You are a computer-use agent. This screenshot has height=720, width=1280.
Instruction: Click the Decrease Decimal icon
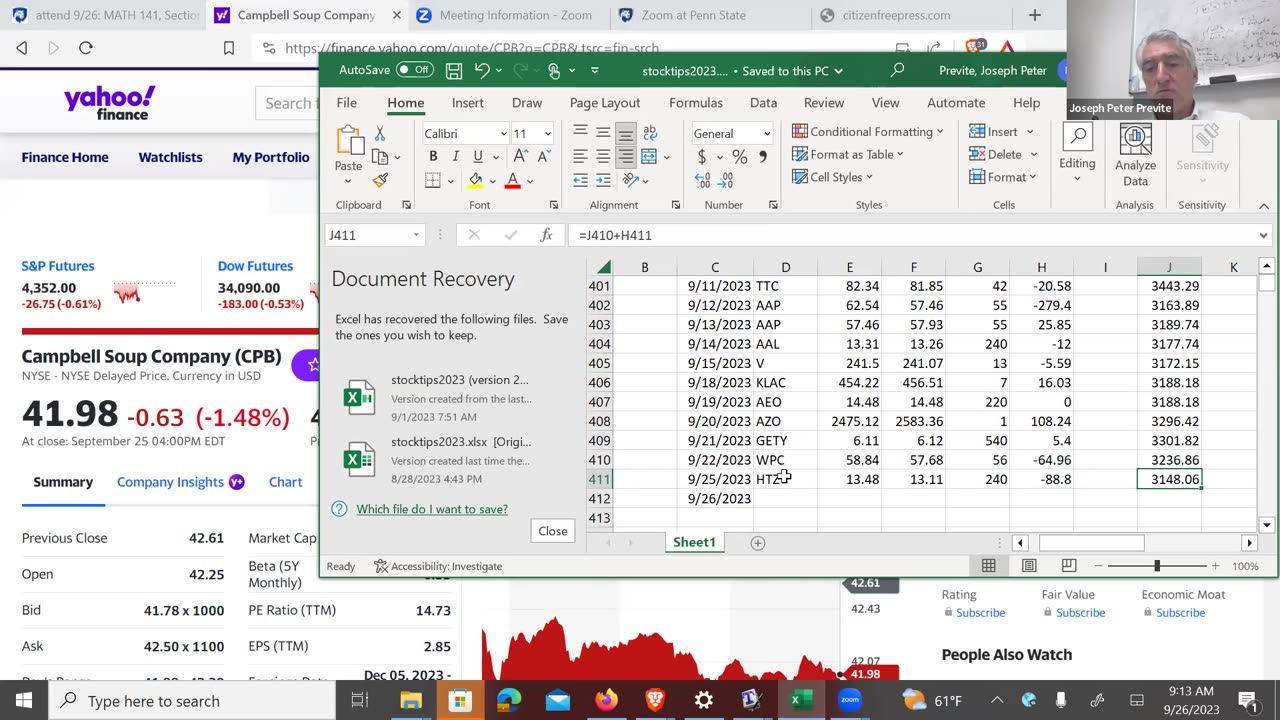tap(727, 181)
